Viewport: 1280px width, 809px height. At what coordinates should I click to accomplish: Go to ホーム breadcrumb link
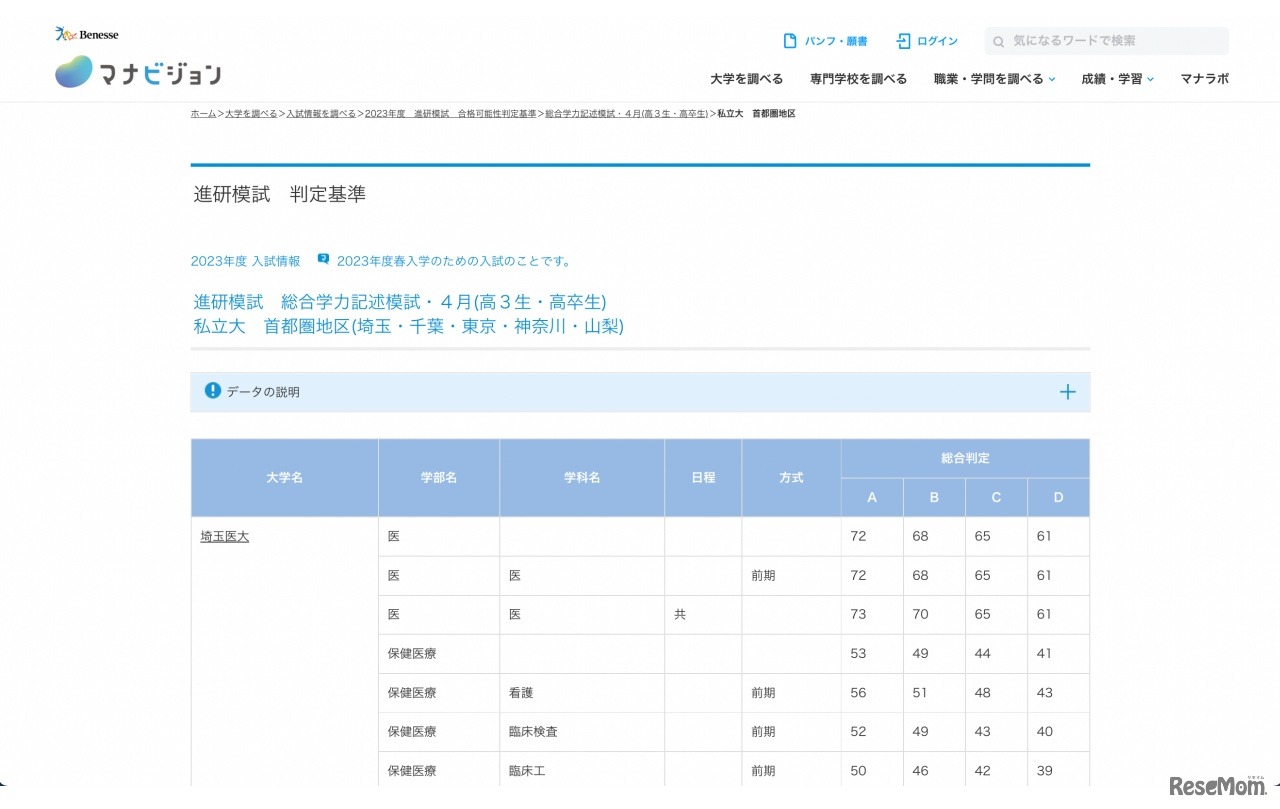point(203,114)
